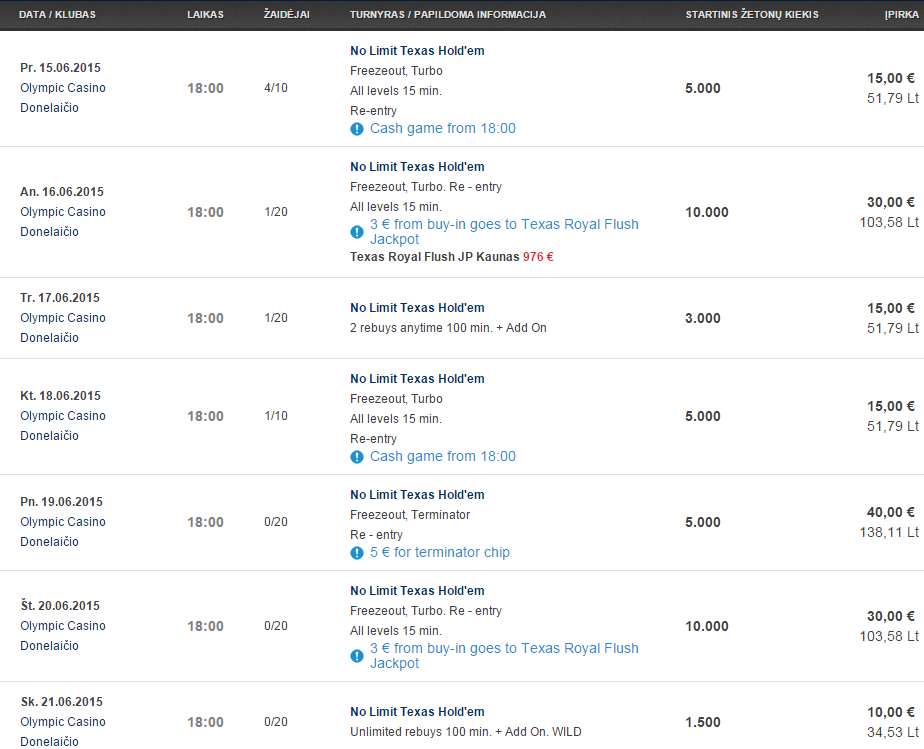Click info icon next to terminator chip note

tap(357, 553)
